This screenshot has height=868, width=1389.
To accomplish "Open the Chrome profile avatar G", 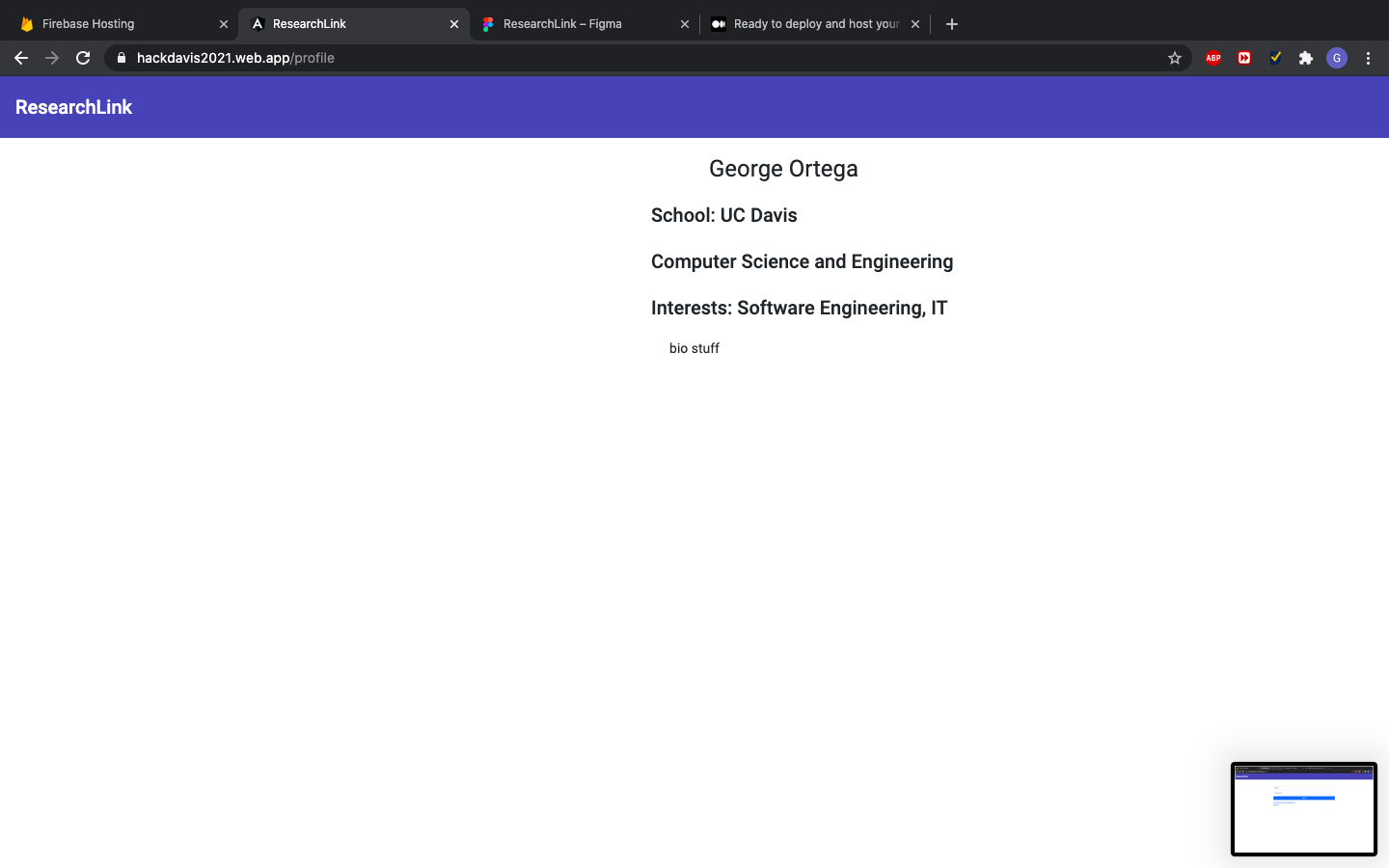I will 1337,58.
